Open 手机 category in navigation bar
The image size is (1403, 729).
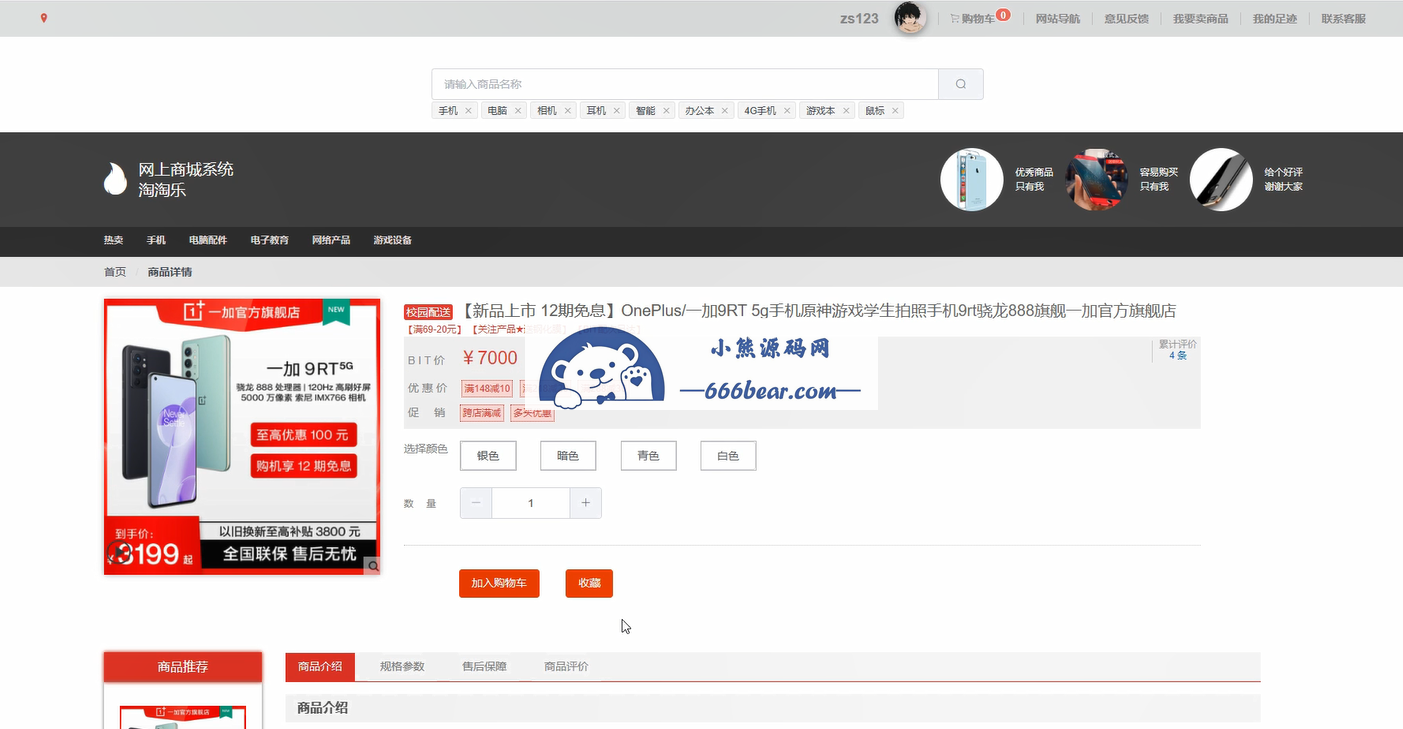pos(156,240)
